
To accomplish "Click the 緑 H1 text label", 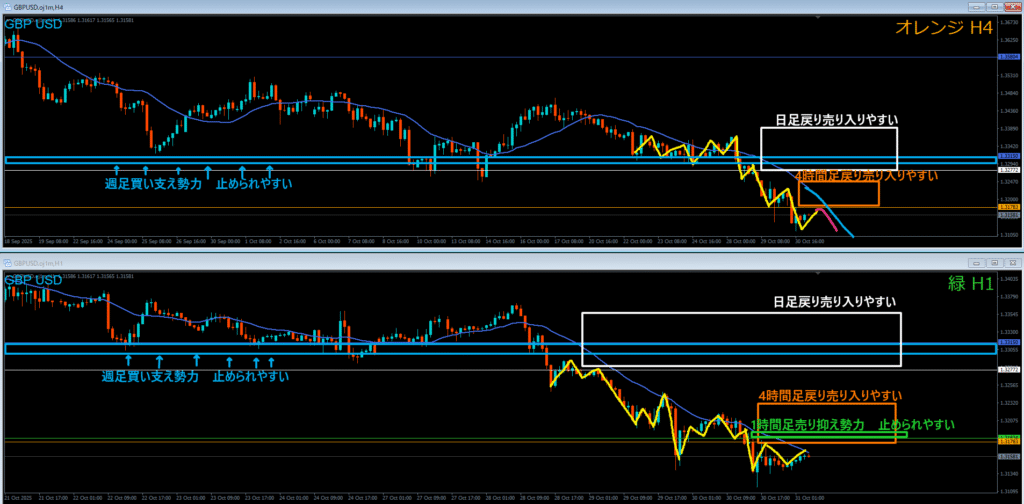I will click(x=970, y=283).
